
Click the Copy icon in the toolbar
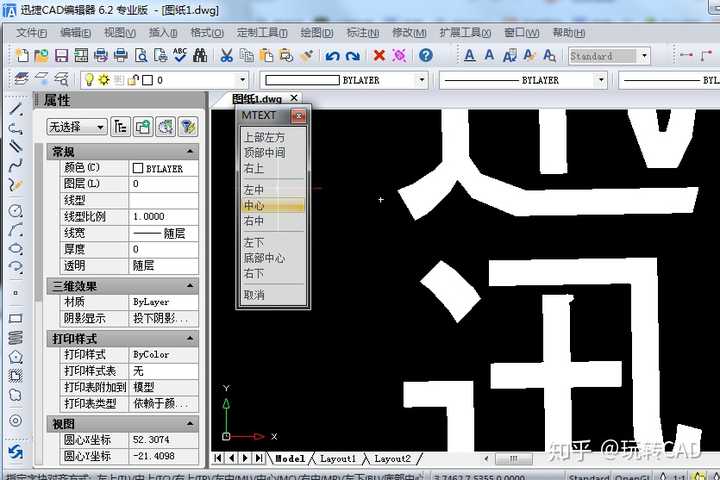coord(247,56)
